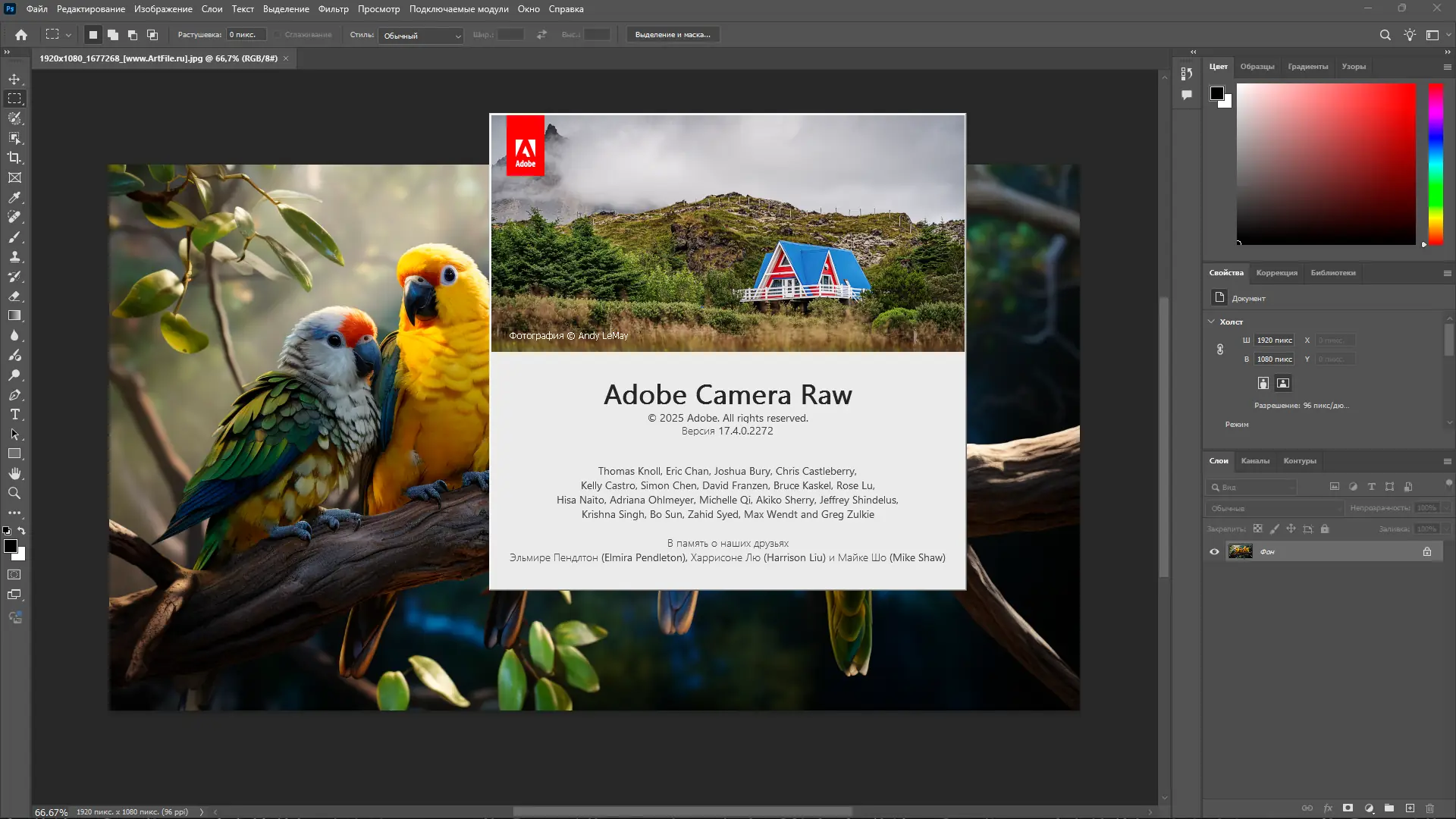Select the Hand tool

[x=14, y=473]
